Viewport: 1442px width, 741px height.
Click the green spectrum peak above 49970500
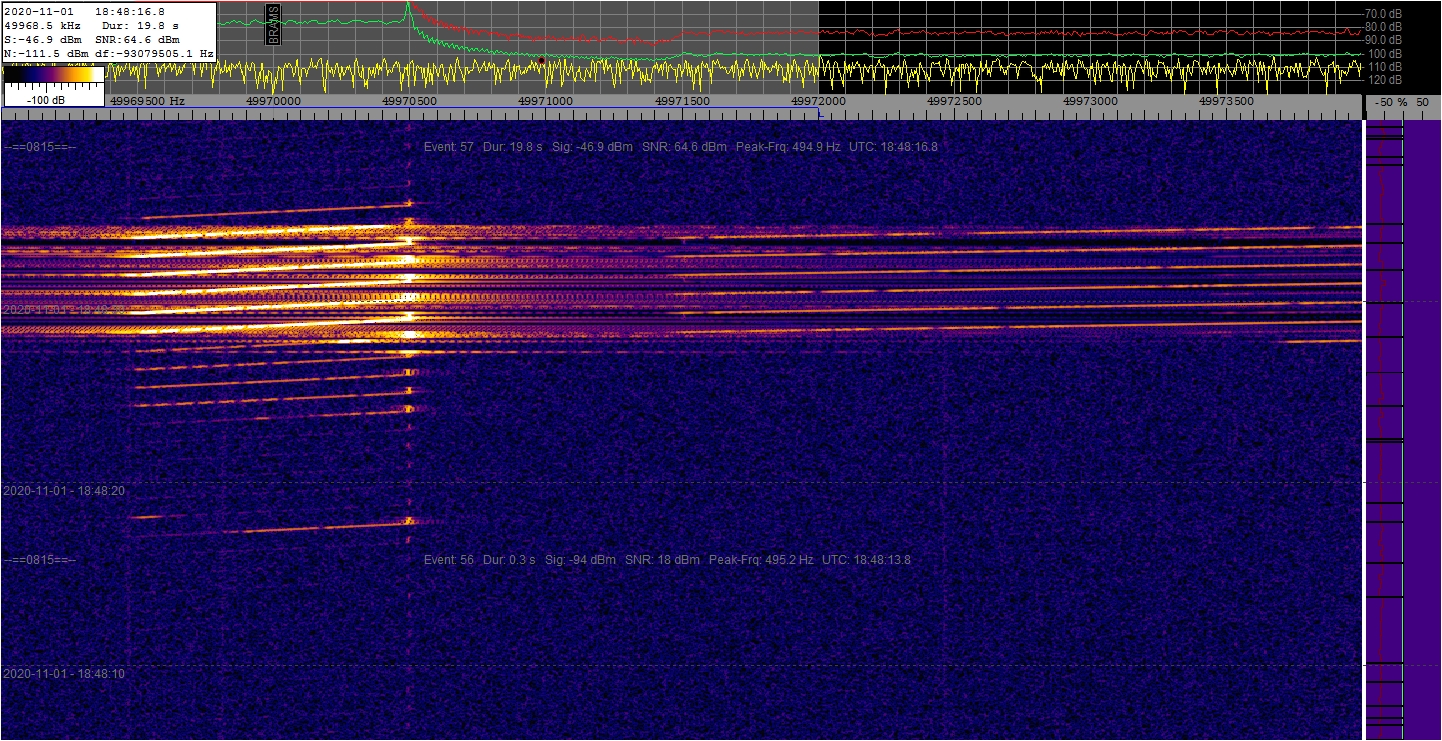click(408, 8)
